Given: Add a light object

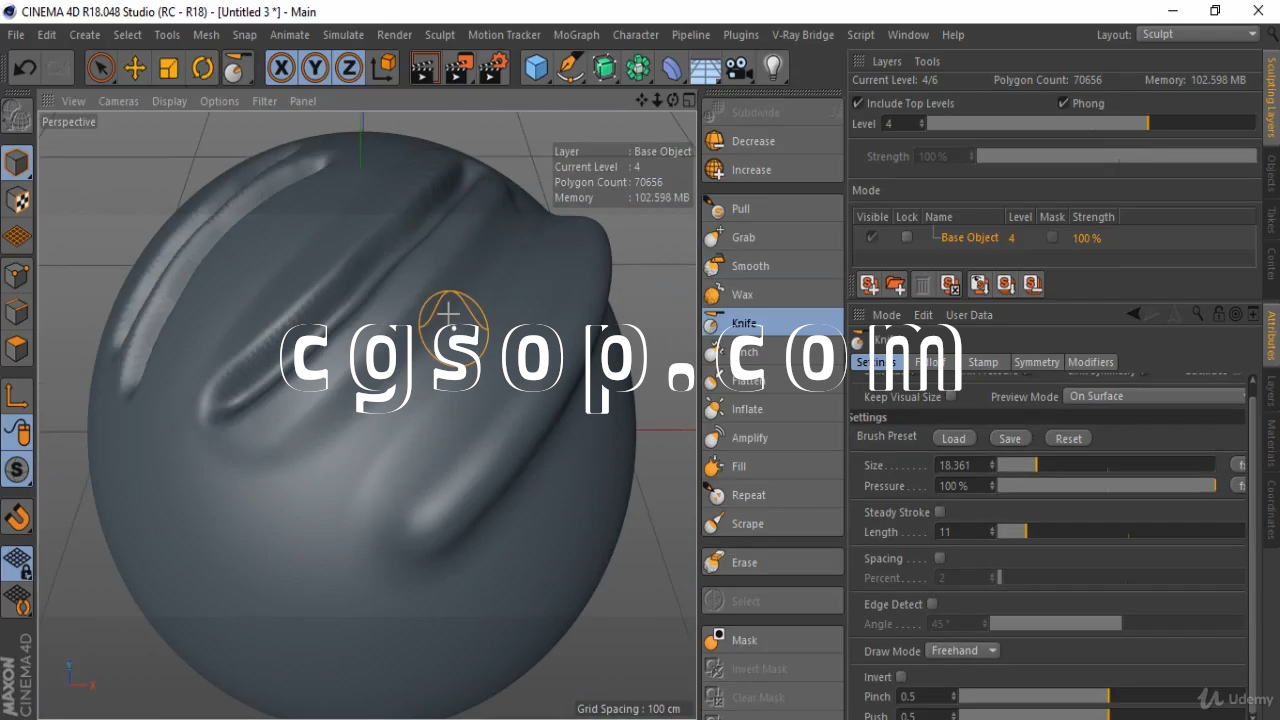Looking at the screenshot, I should point(773,68).
